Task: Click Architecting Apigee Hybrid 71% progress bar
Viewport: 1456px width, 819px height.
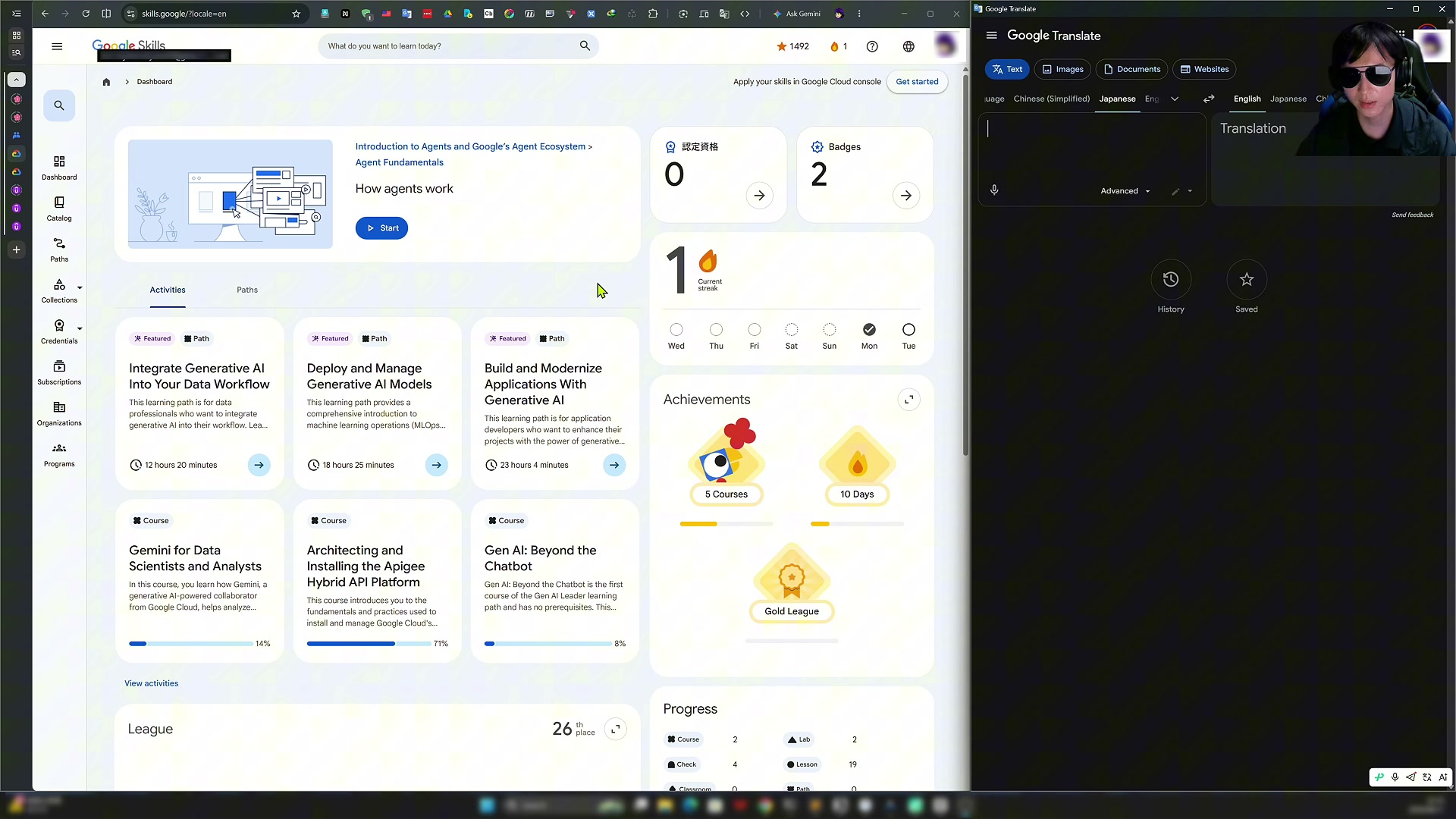Action: [369, 644]
